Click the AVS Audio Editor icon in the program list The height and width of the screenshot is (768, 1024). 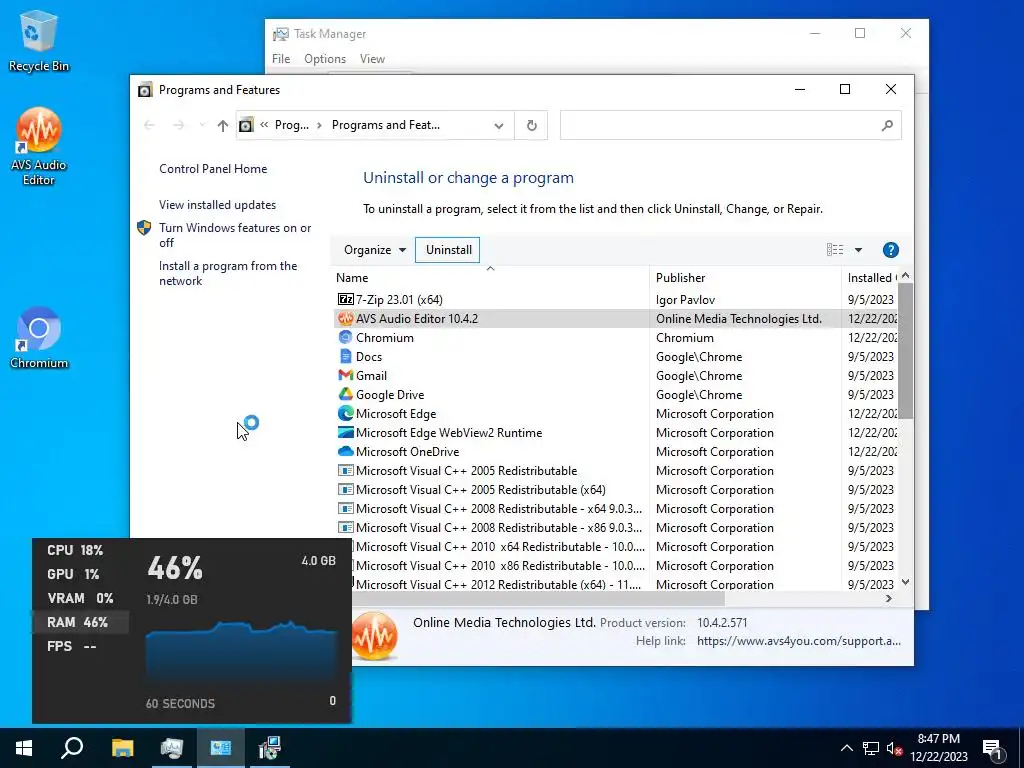pos(345,319)
